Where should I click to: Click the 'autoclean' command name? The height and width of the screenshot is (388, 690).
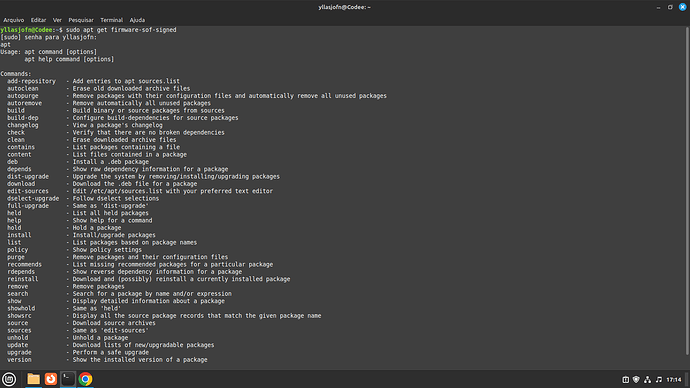(x=22, y=88)
